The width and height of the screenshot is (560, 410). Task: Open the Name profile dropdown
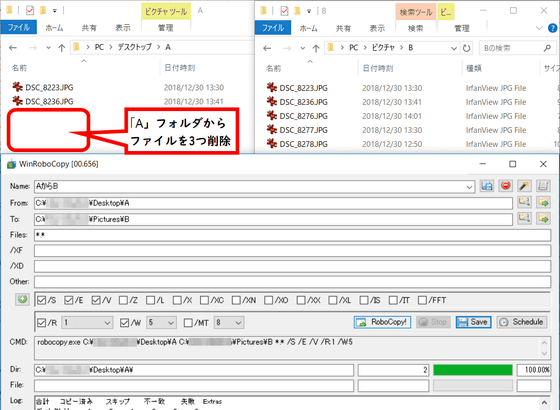pos(469,187)
